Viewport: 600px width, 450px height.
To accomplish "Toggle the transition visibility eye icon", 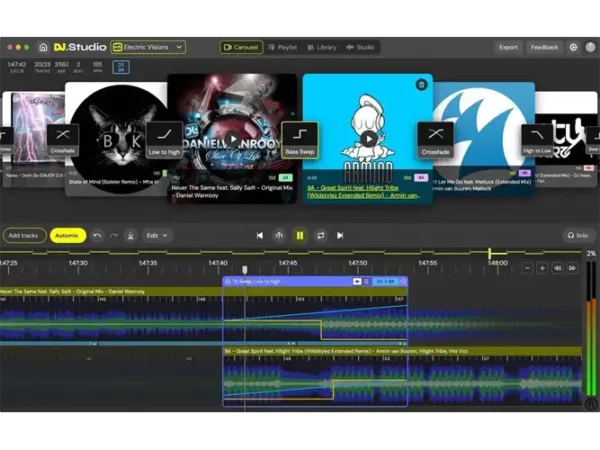I will point(357,282).
